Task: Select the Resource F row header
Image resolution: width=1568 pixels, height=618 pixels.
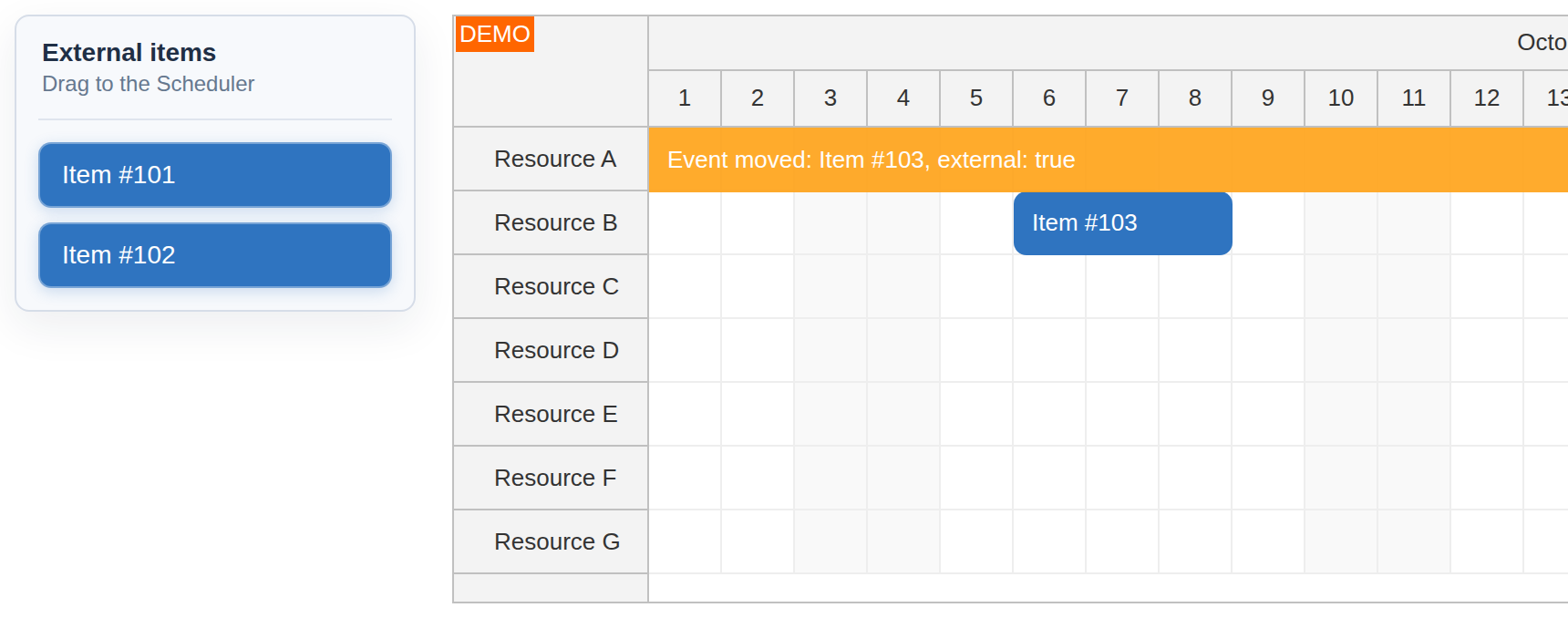Action: [551, 479]
